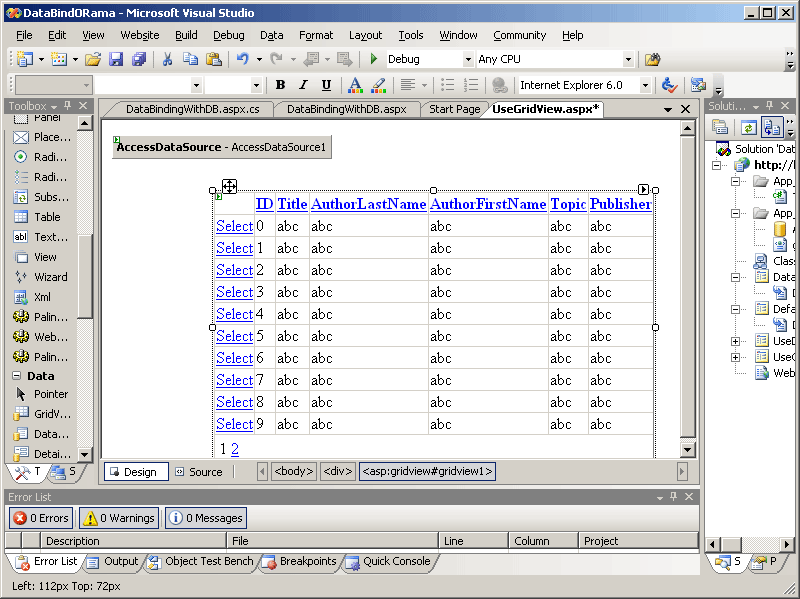Open the GridView smart tag arrow
This screenshot has height=599, width=800.
pyautogui.click(x=643, y=189)
